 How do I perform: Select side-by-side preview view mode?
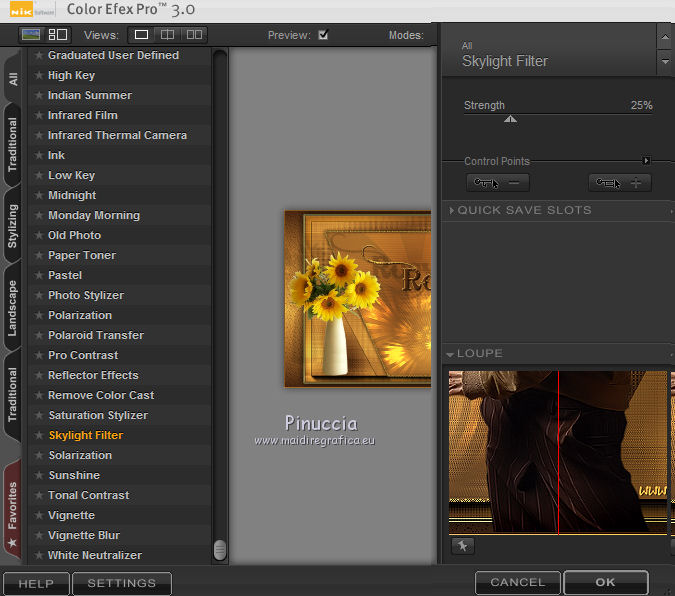point(194,34)
